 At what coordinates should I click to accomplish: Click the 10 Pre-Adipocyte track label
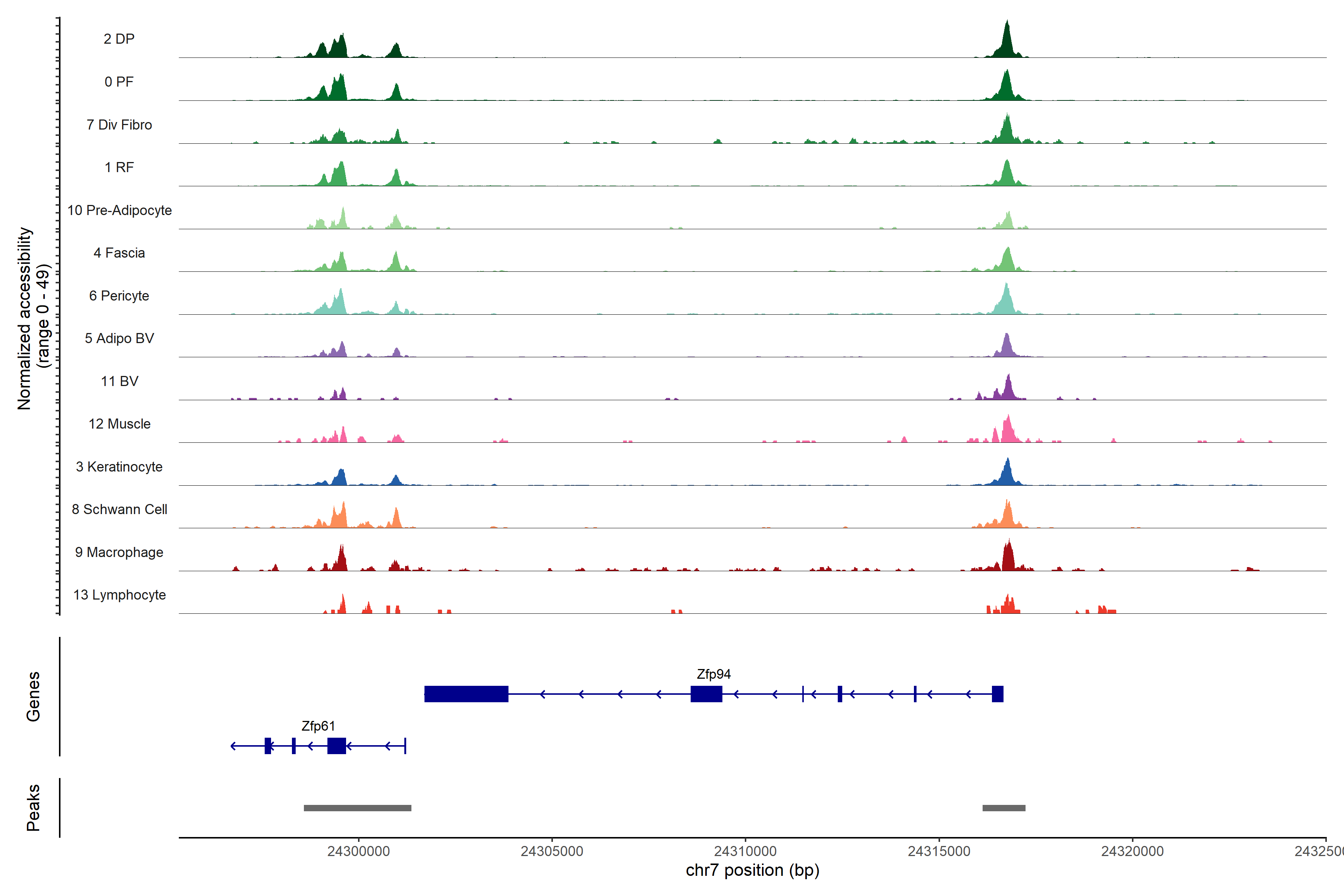[x=119, y=210]
